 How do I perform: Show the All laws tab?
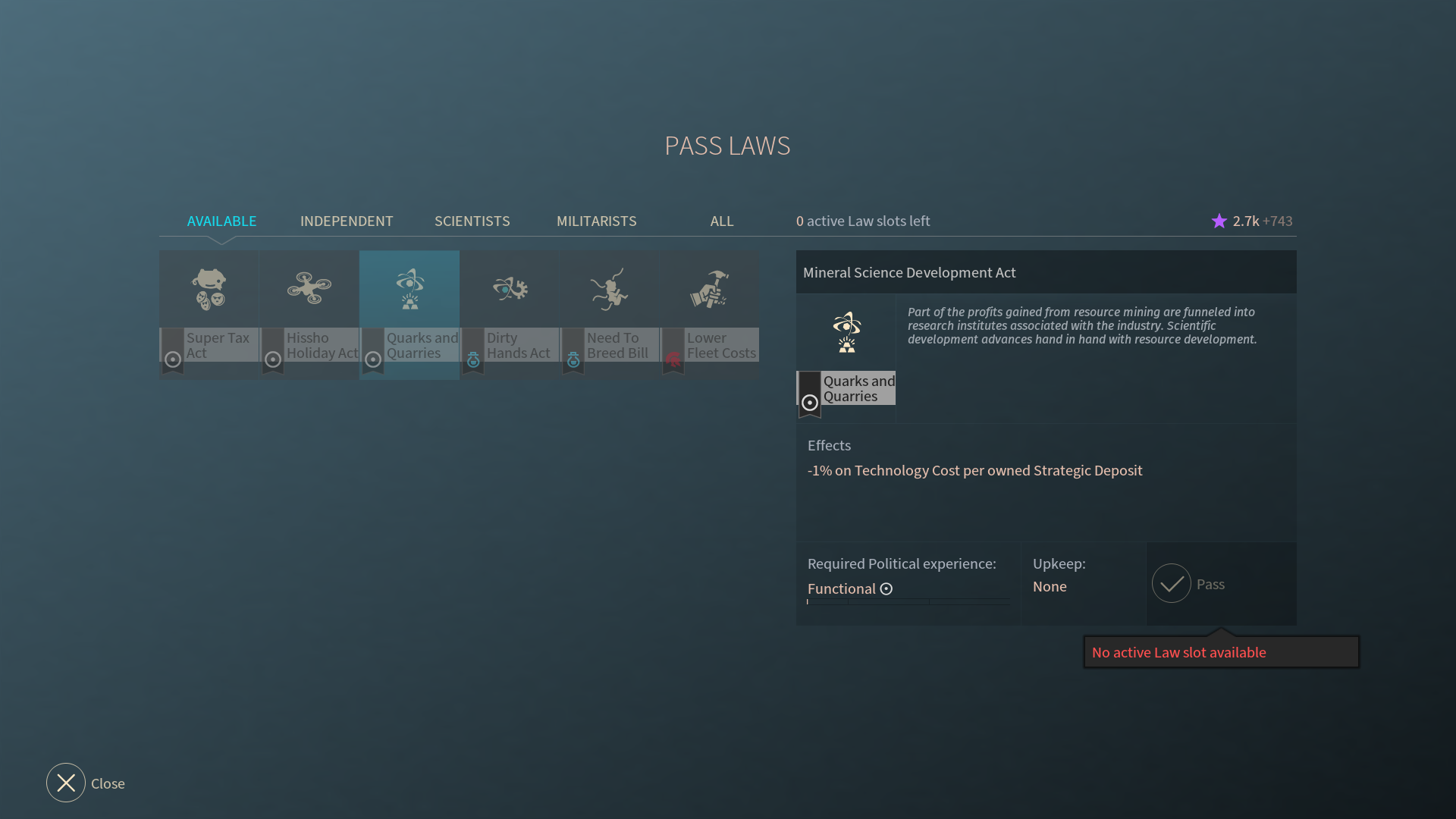tap(721, 221)
